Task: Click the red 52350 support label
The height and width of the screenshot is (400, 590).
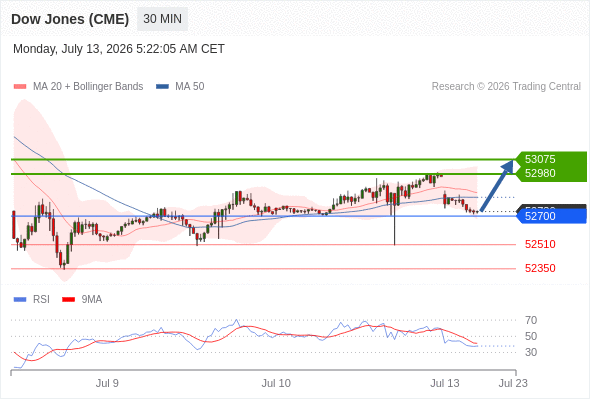Action: click(540, 268)
